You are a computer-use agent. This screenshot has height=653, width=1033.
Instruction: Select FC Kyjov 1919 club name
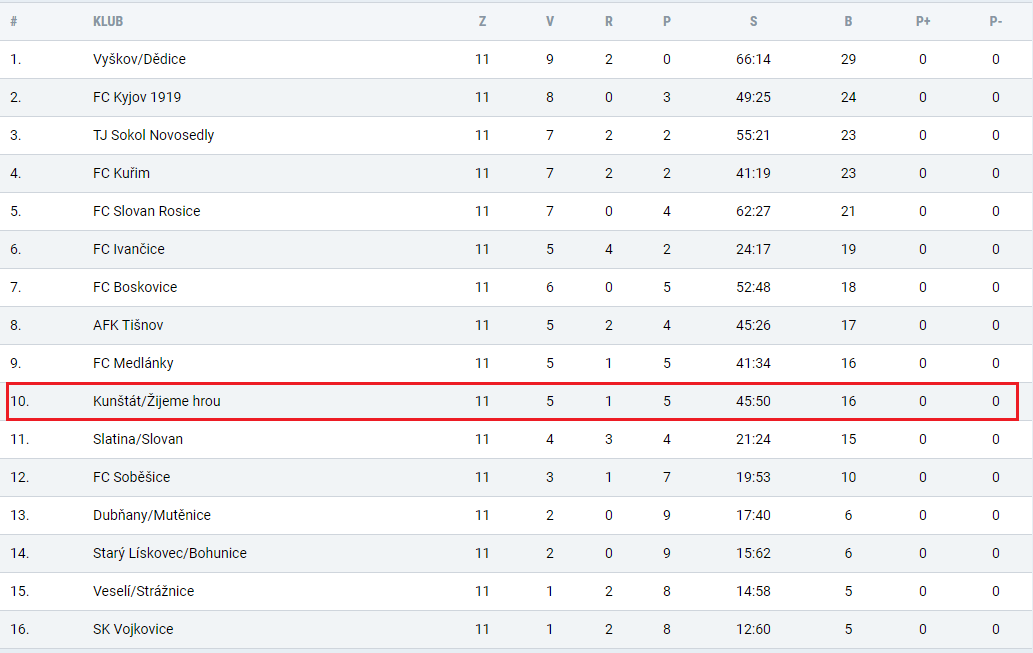tap(137, 98)
